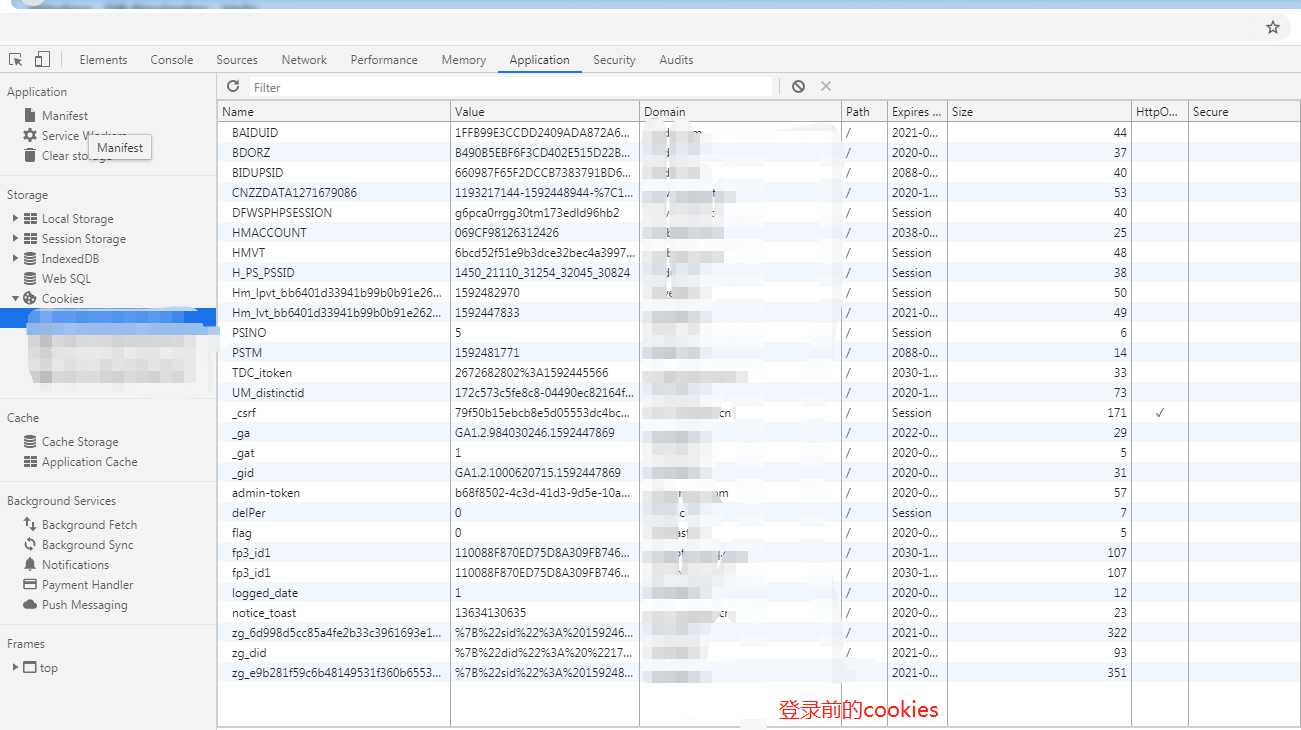1301x730 pixels.
Task: Expand the Session Storage tree node
Action: pos(15,239)
